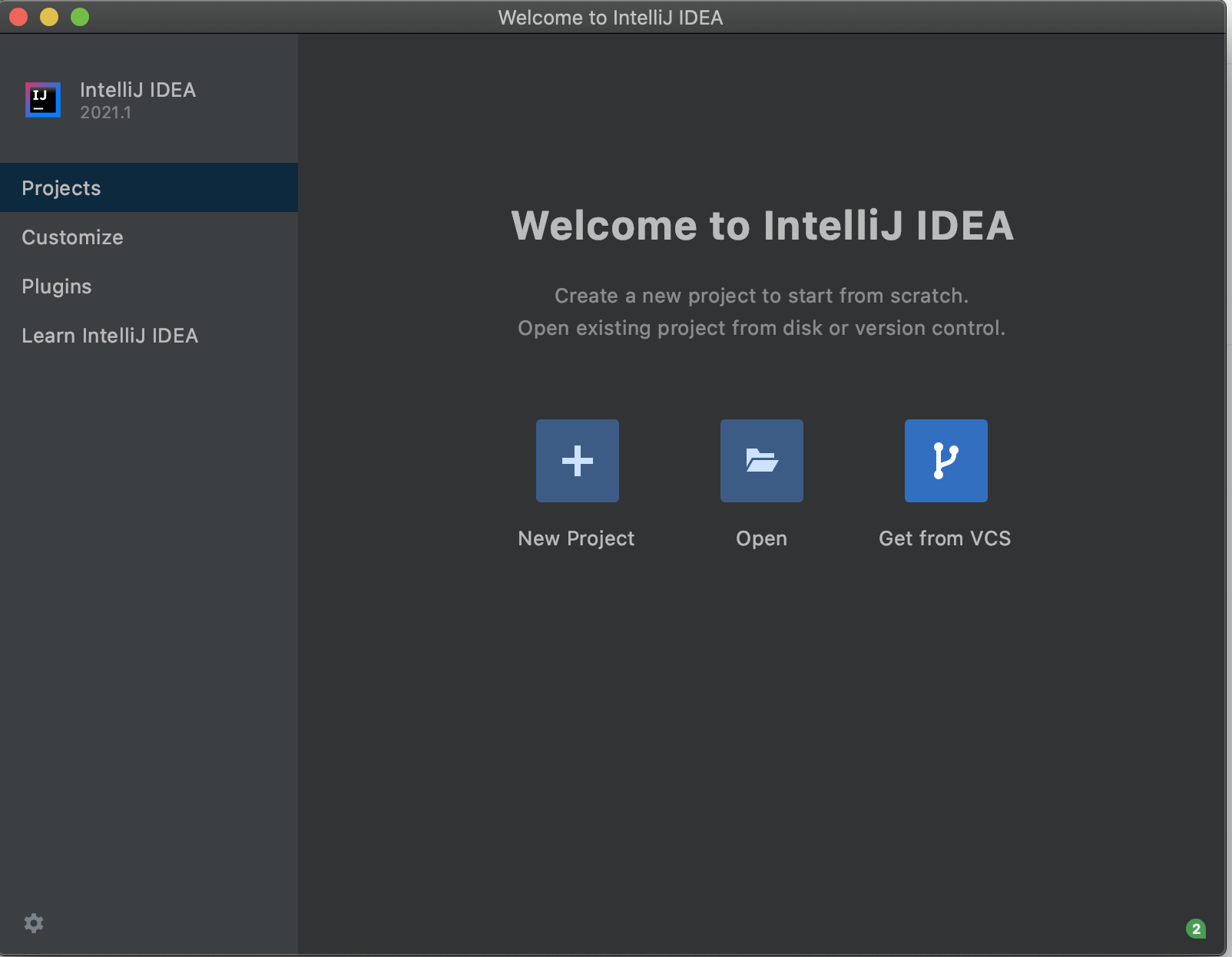The height and width of the screenshot is (957, 1232).
Task: Click the Open folder icon
Action: tap(762, 461)
